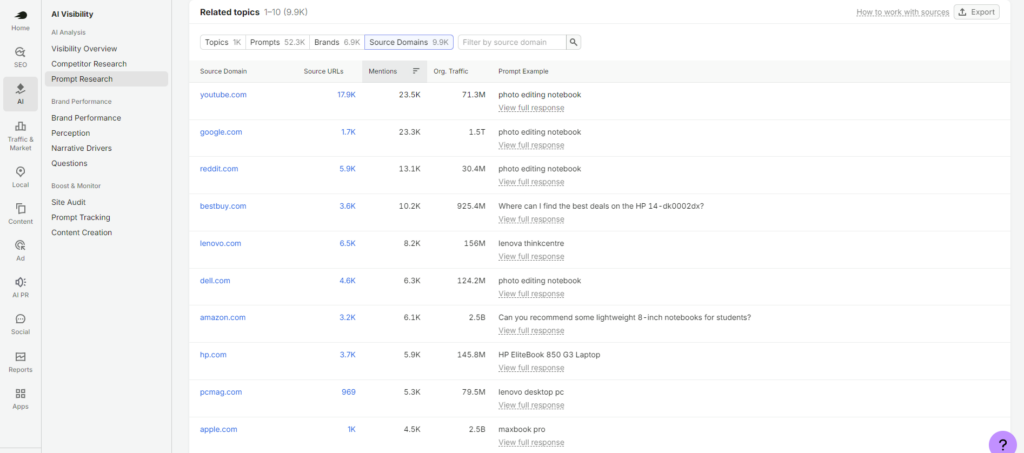This screenshot has height=453, width=1024.
Task: Select Prompt Research menu item
Action: point(106,79)
